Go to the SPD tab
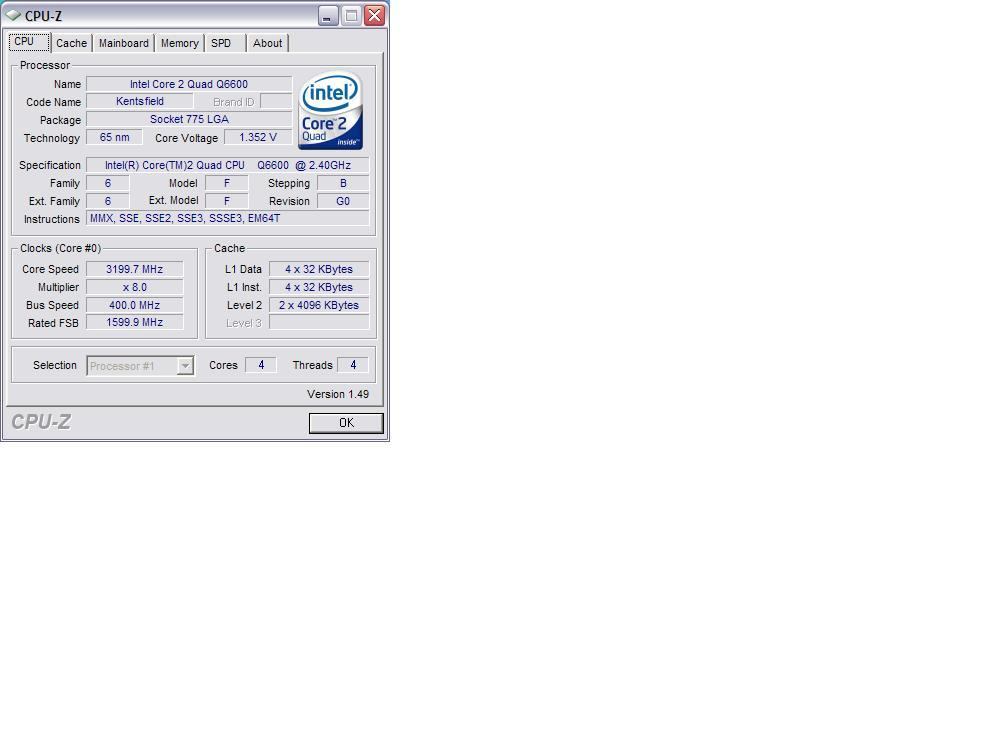Image resolution: width=985 pixels, height=736 pixels. click(221, 43)
